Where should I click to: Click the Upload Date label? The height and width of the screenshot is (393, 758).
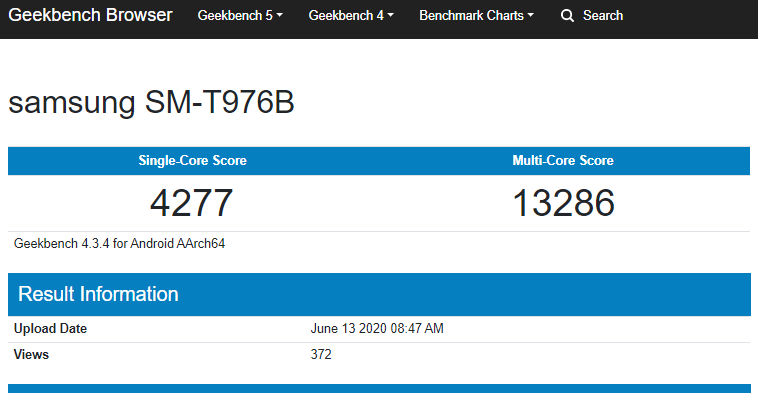(x=50, y=329)
